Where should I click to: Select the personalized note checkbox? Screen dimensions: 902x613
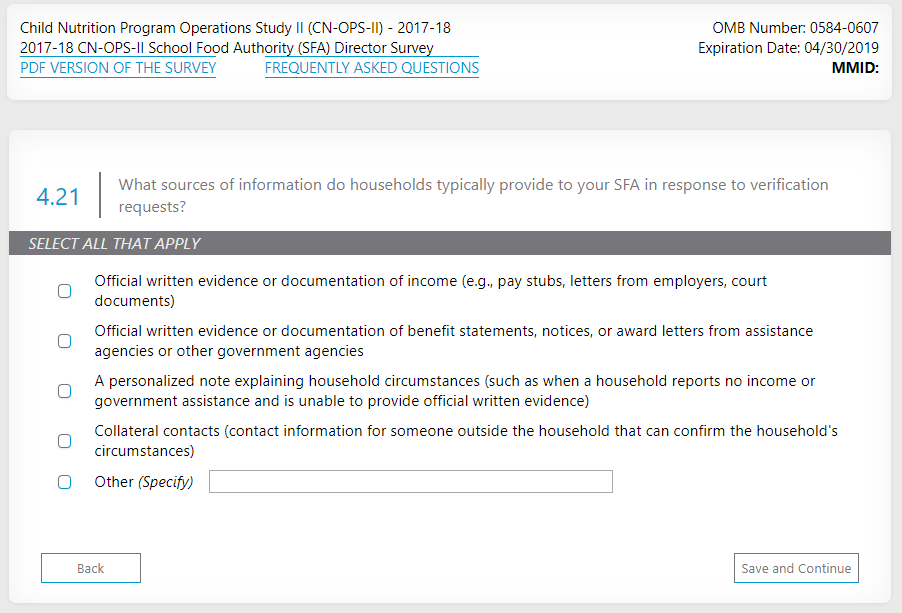(65, 391)
